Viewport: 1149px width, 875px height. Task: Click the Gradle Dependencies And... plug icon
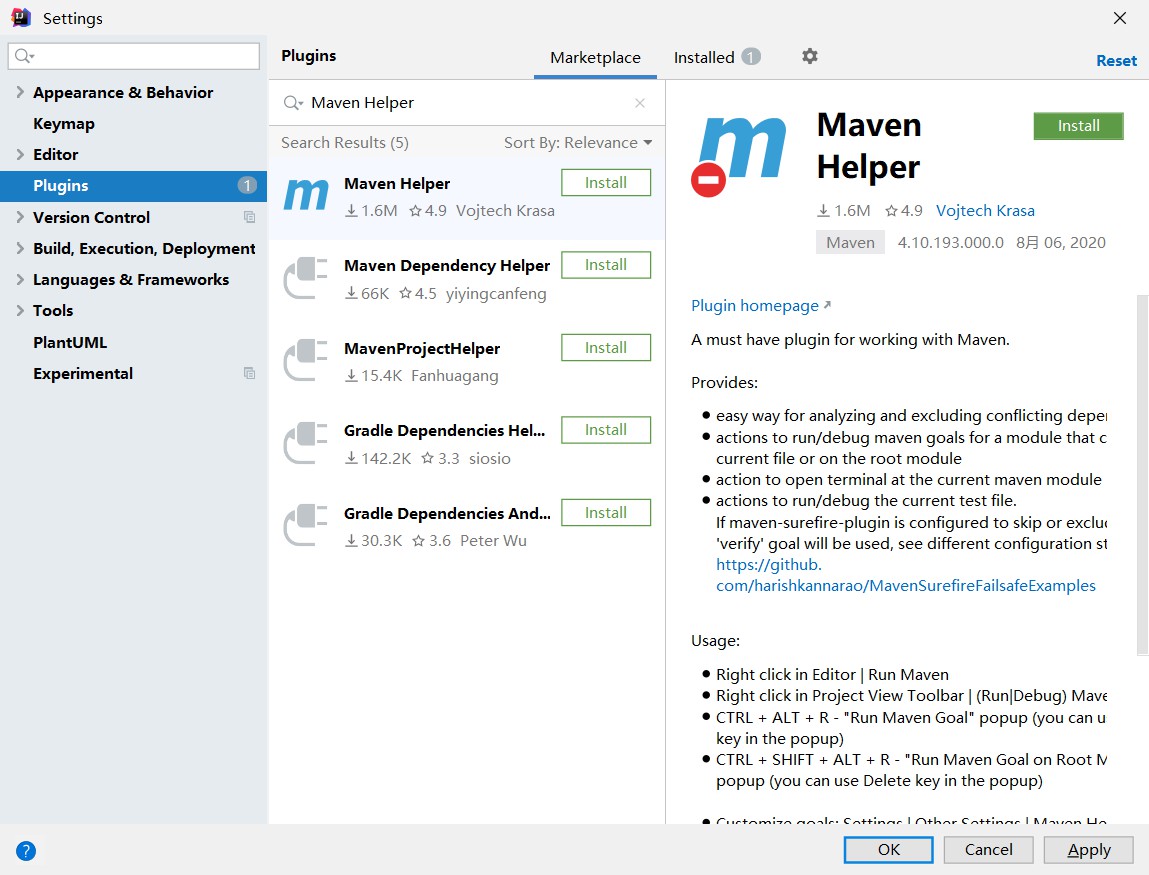[306, 525]
